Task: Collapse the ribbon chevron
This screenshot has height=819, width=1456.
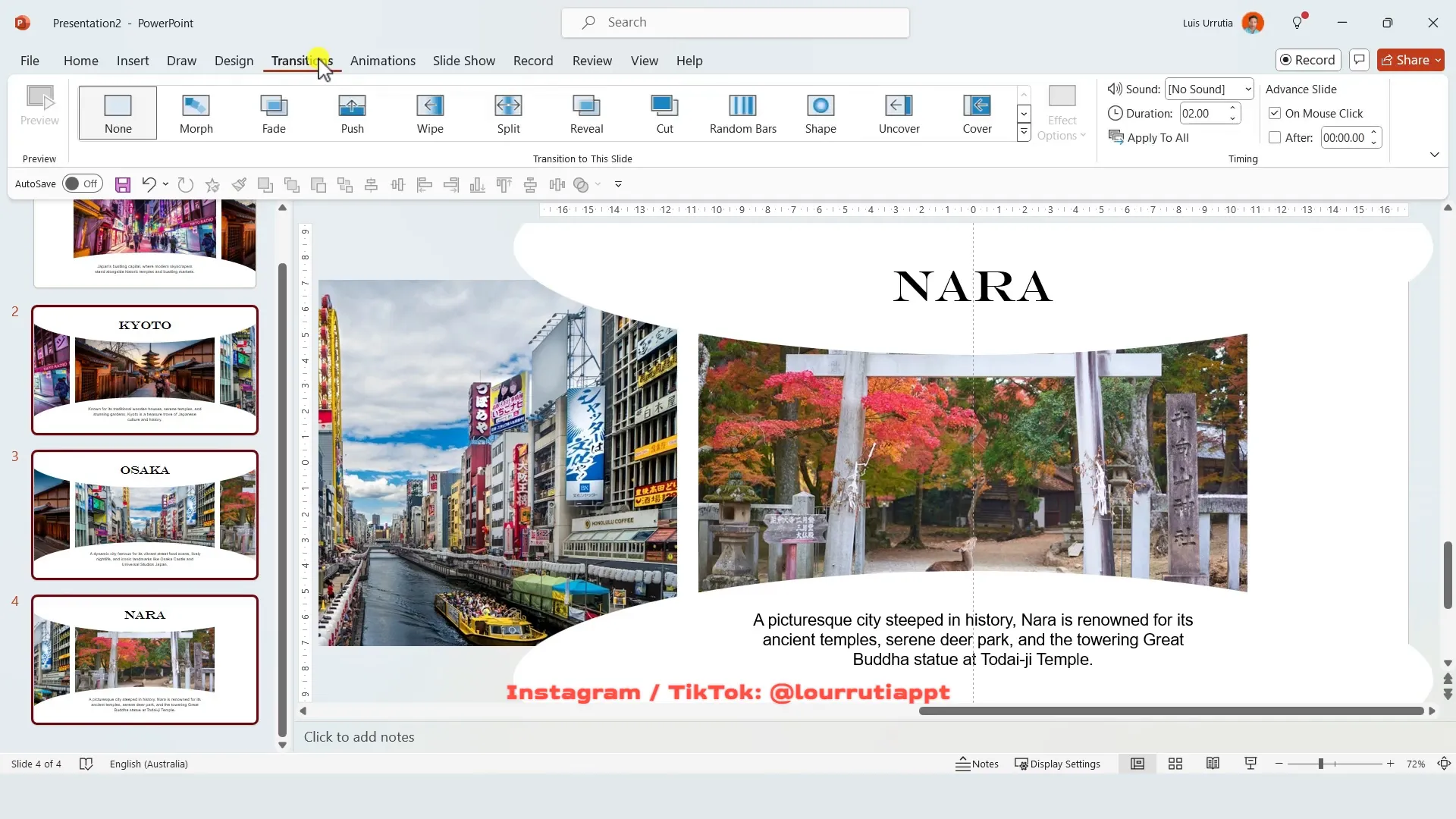Action: (1434, 155)
